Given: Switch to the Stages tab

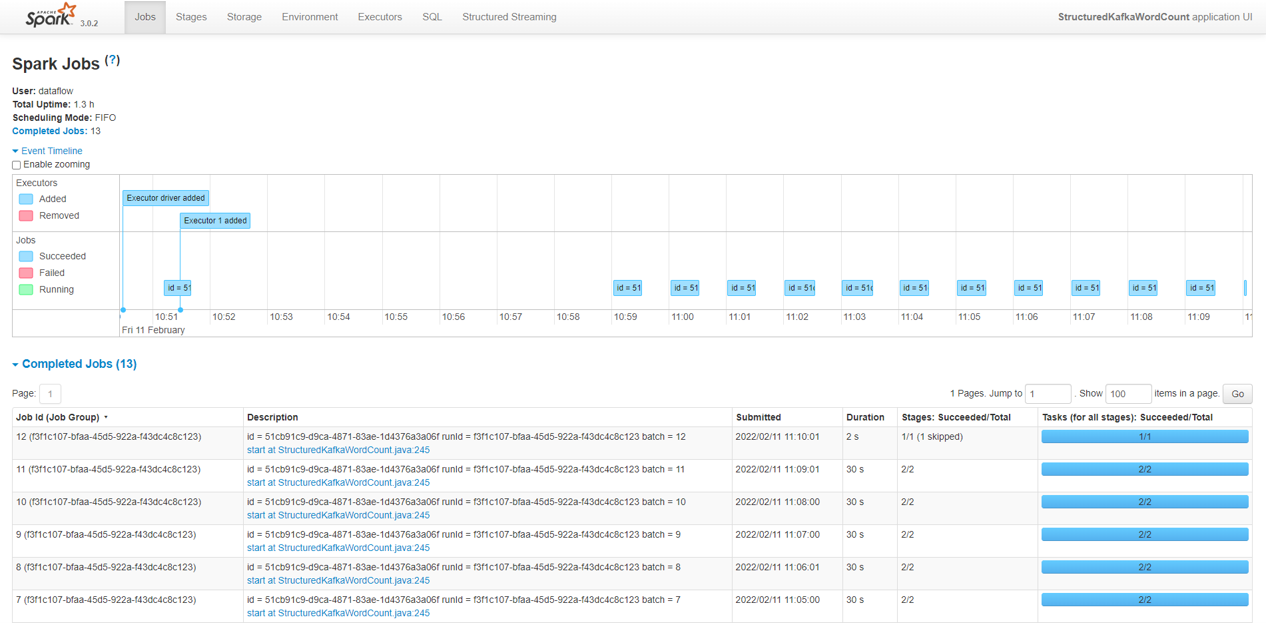Looking at the screenshot, I should (191, 17).
